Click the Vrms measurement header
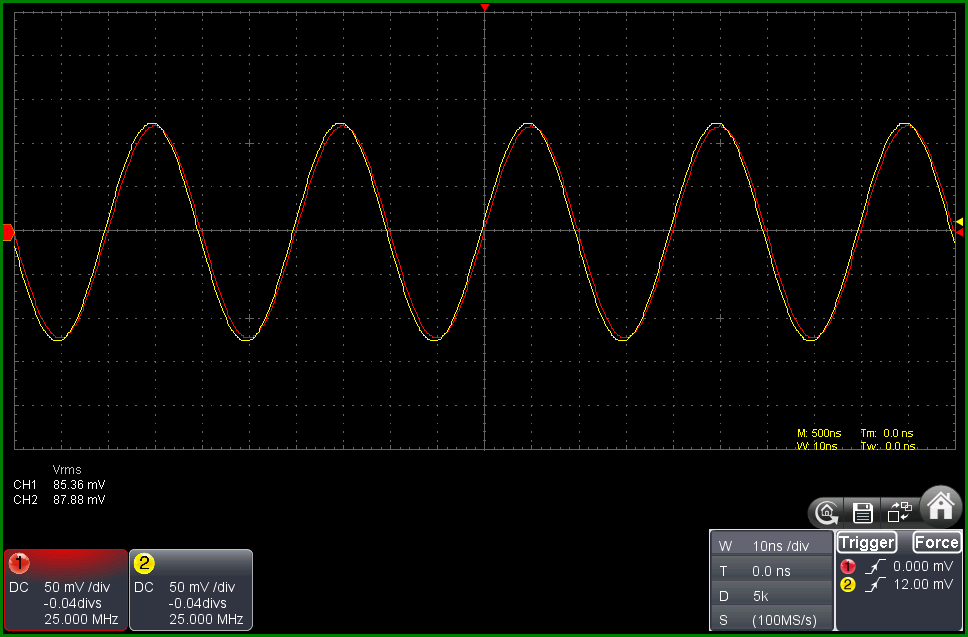968x637 pixels. point(67,470)
